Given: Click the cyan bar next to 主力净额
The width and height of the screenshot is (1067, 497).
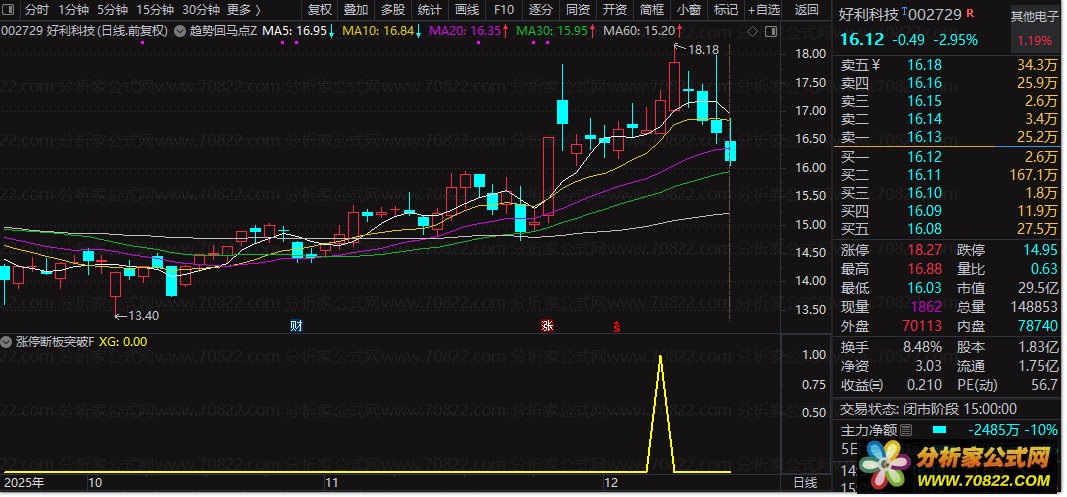Looking at the screenshot, I should [938, 430].
